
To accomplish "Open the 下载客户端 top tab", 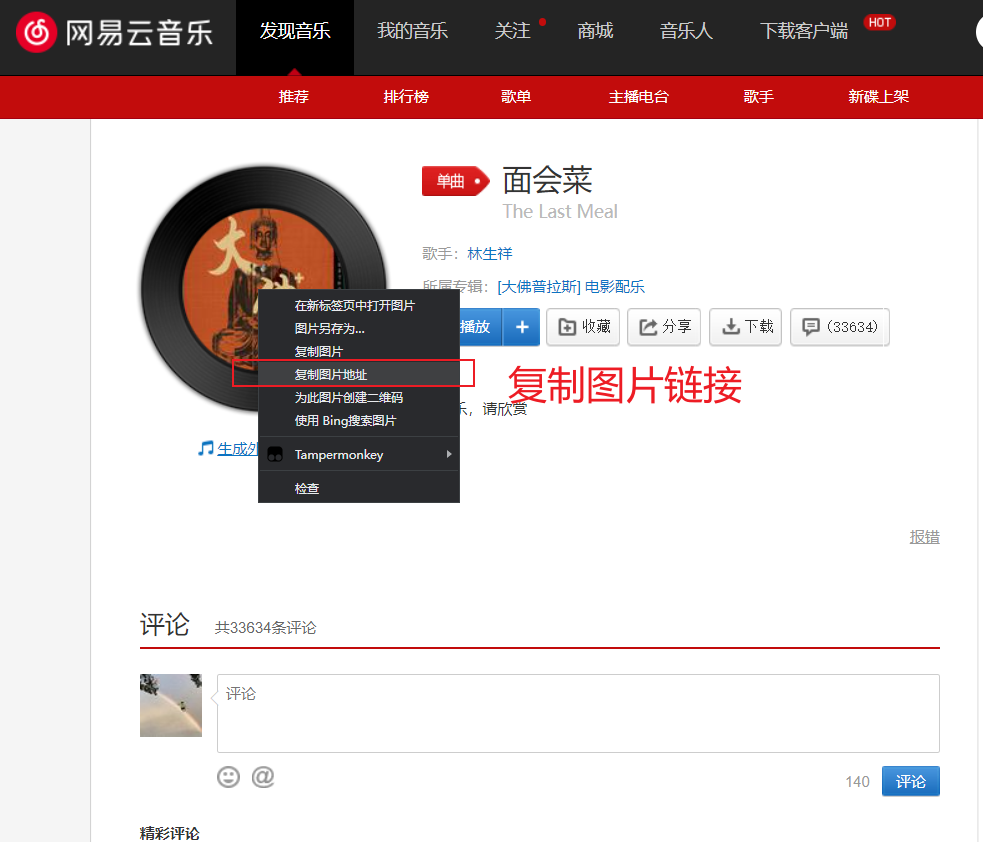I will coord(804,31).
